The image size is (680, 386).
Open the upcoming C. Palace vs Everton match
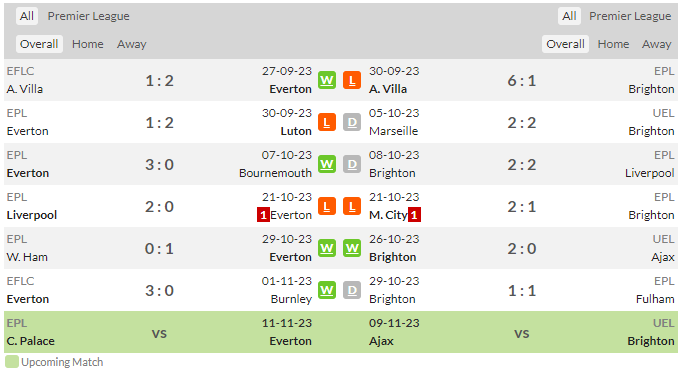click(x=159, y=332)
